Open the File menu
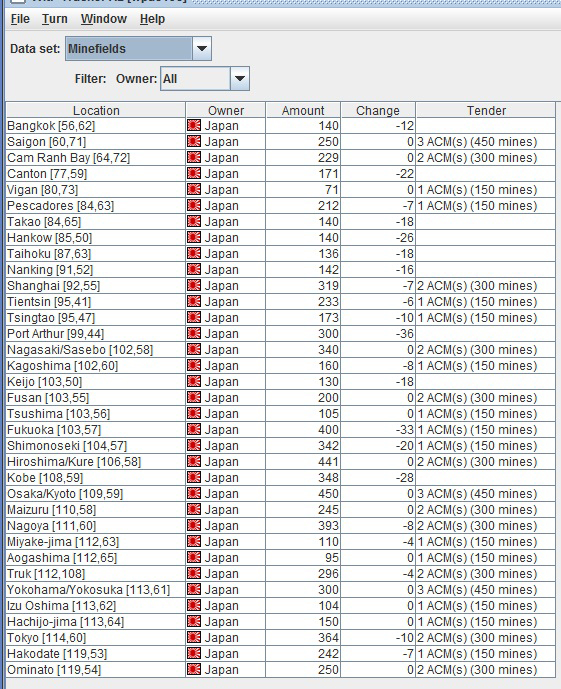Viewport: 561px width, 689px height. coord(20,19)
